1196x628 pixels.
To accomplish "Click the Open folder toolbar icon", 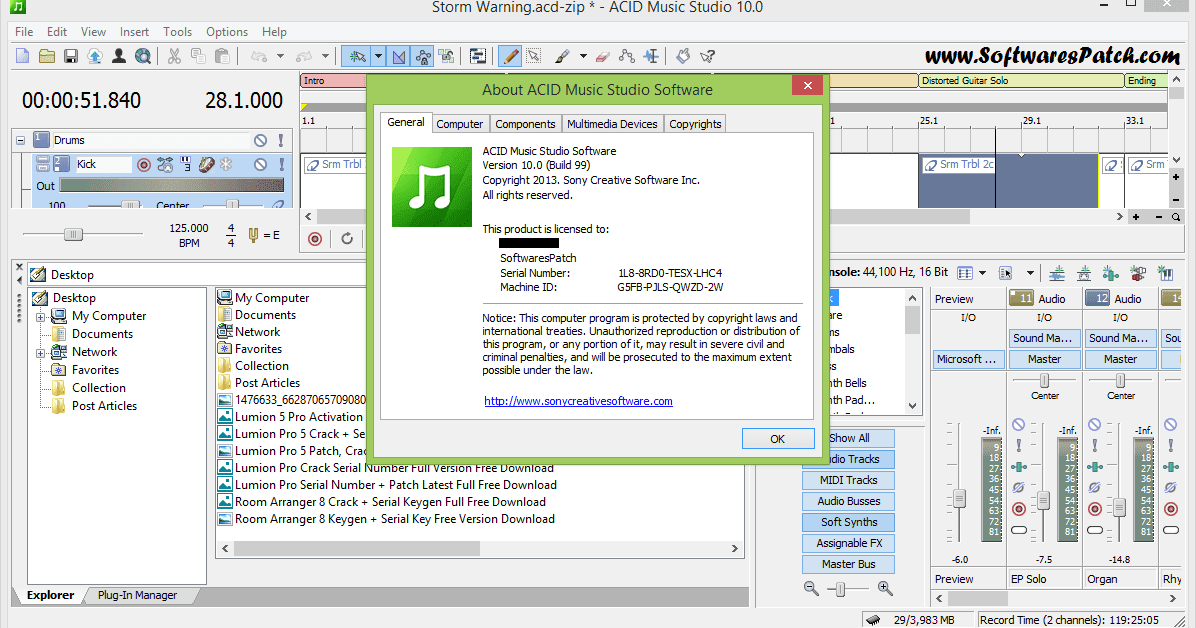I will coord(47,56).
